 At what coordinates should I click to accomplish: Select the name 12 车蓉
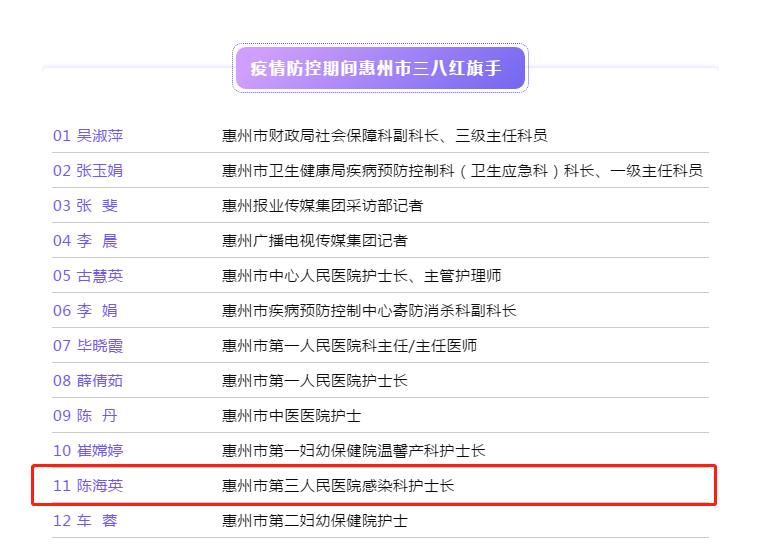tap(85, 521)
